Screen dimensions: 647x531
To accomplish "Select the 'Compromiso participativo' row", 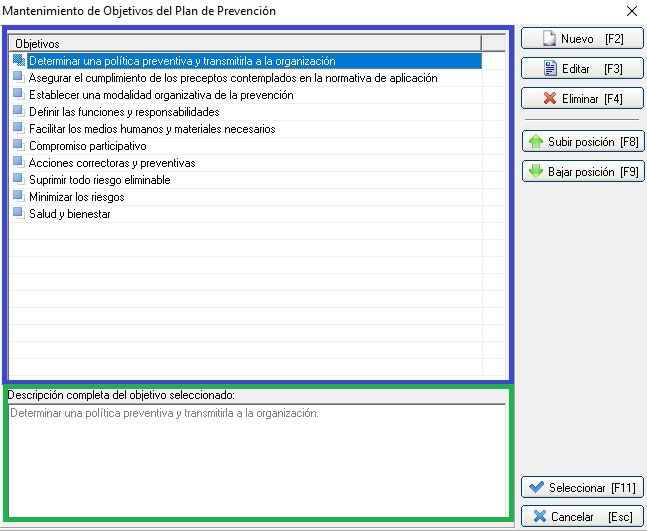I will click(x=87, y=146).
